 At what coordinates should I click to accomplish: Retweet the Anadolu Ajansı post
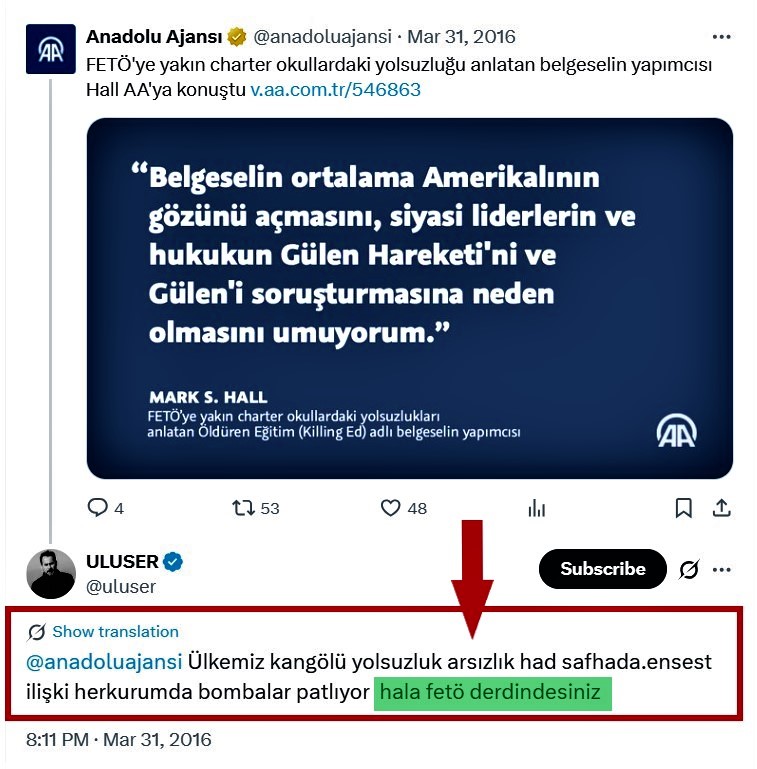pyautogui.click(x=243, y=508)
